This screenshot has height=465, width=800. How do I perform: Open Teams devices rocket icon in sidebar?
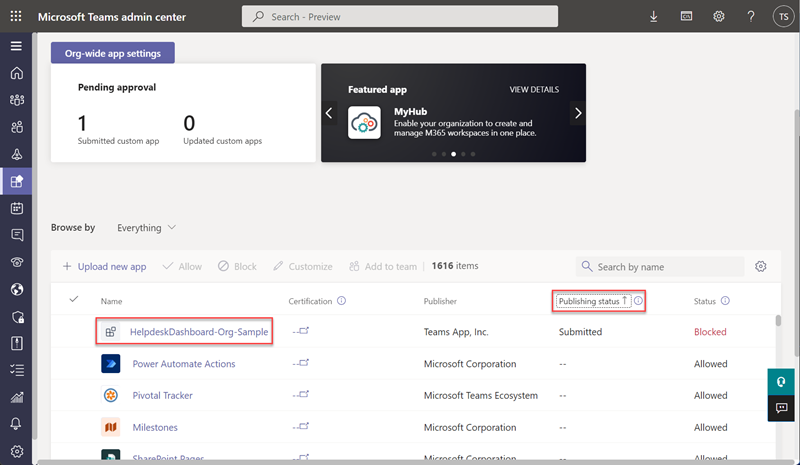click(17, 154)
